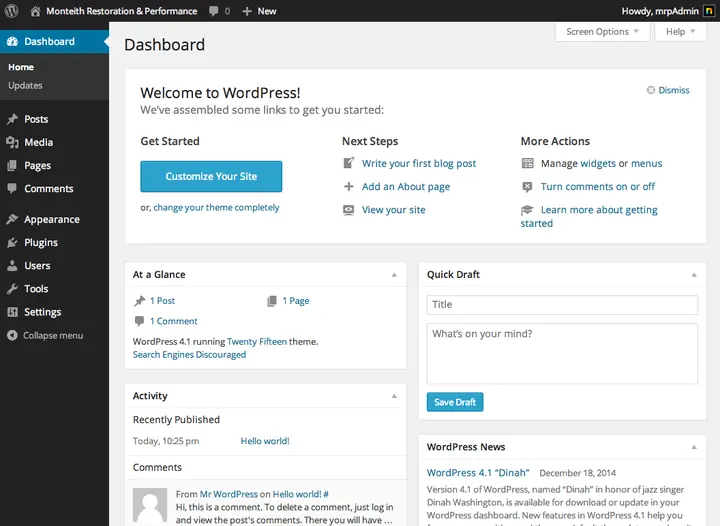Open the WordPress 4.1 "Dinah" news link
This screenshot has height=526, width=720.
click(478, 473)
